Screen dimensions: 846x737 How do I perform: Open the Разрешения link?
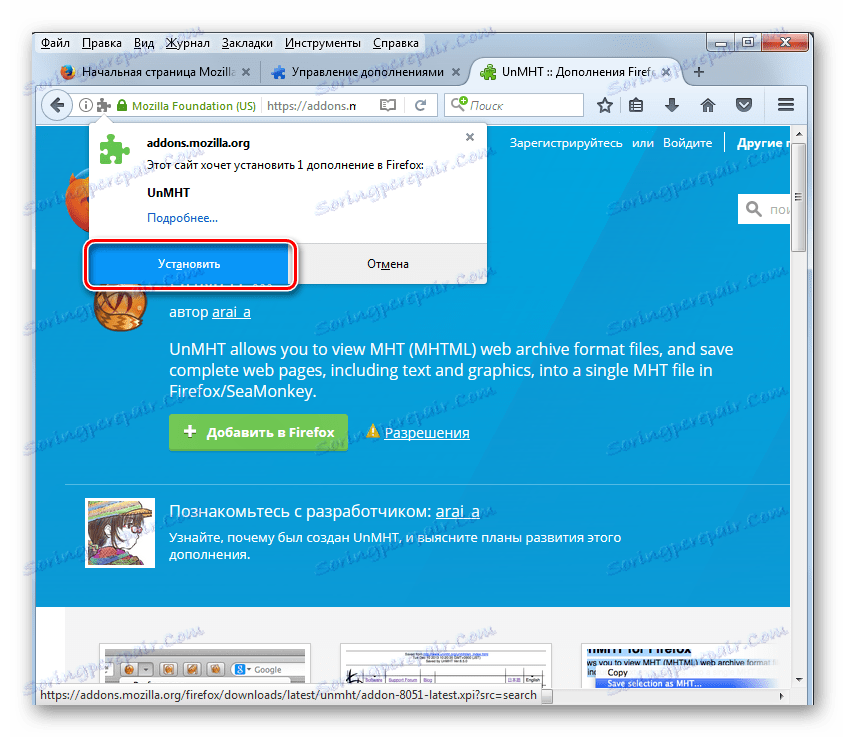point(427,433)
